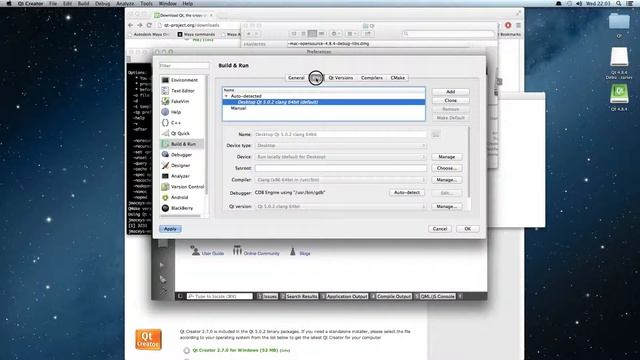Click the browser back arrow
The width and height of the screenshot is (640, 360).
tap(131, 25)
